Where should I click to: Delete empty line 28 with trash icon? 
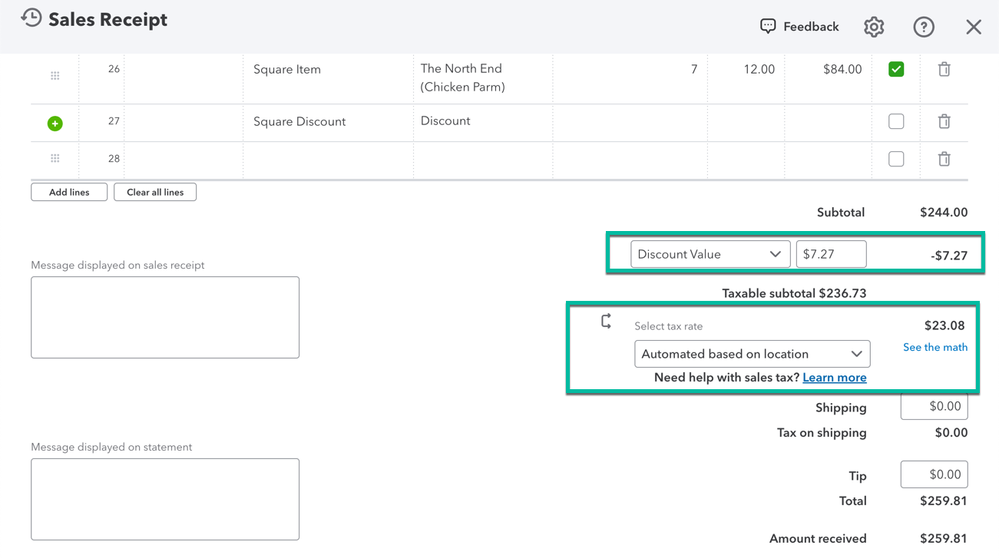tap(944, 159)
